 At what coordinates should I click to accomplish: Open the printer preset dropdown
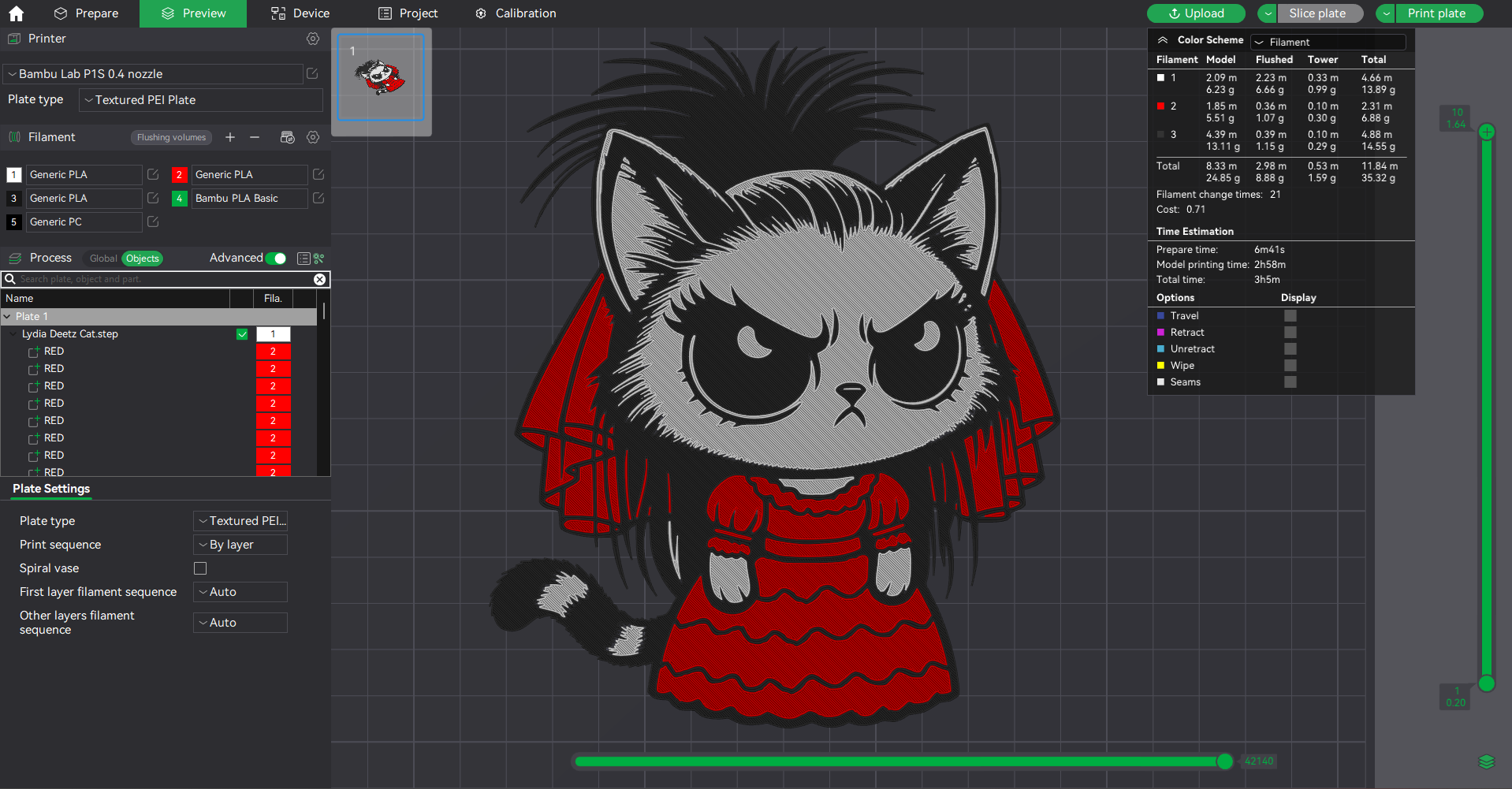point(153,74)
